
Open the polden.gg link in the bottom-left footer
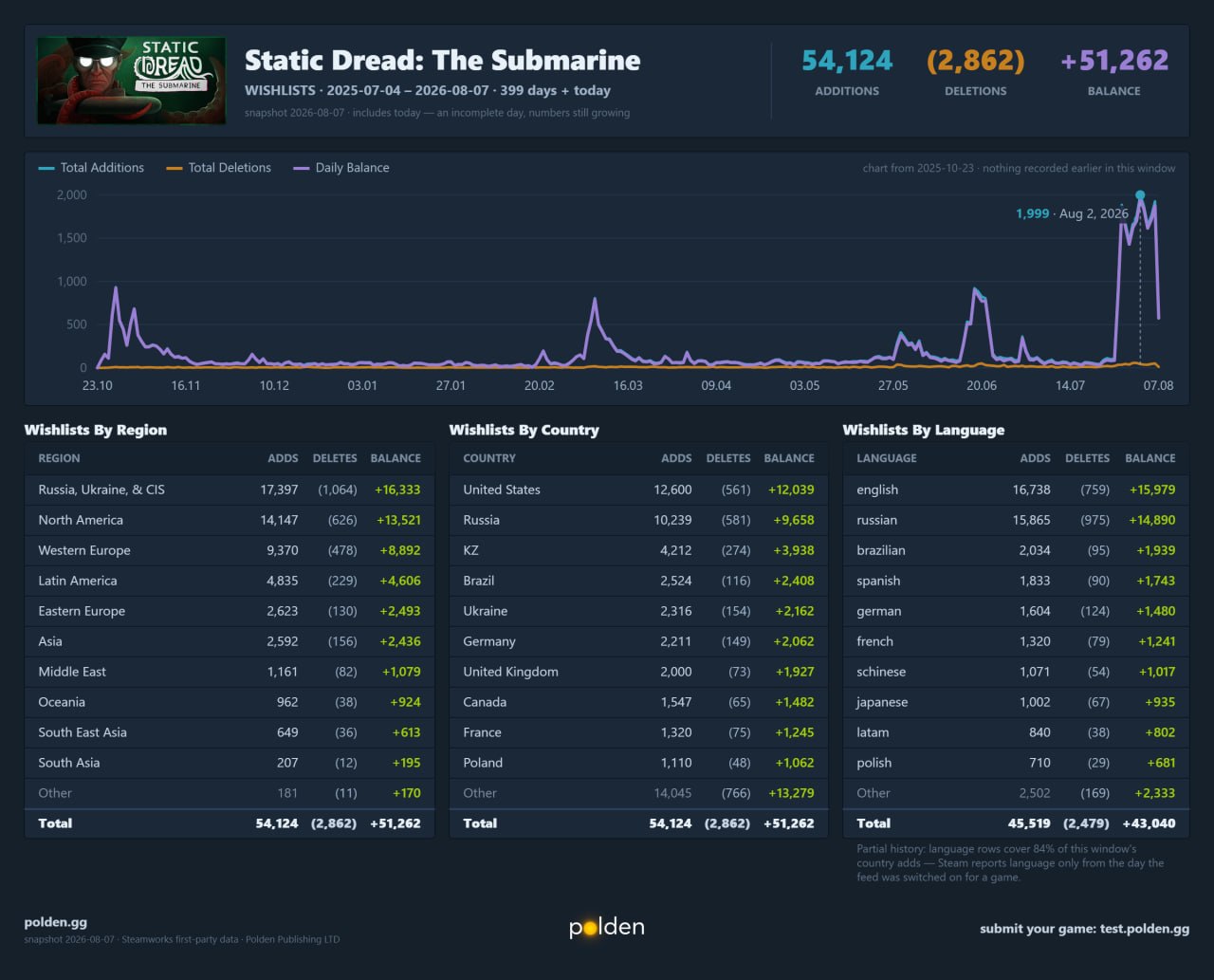click(x=56, y=922)
